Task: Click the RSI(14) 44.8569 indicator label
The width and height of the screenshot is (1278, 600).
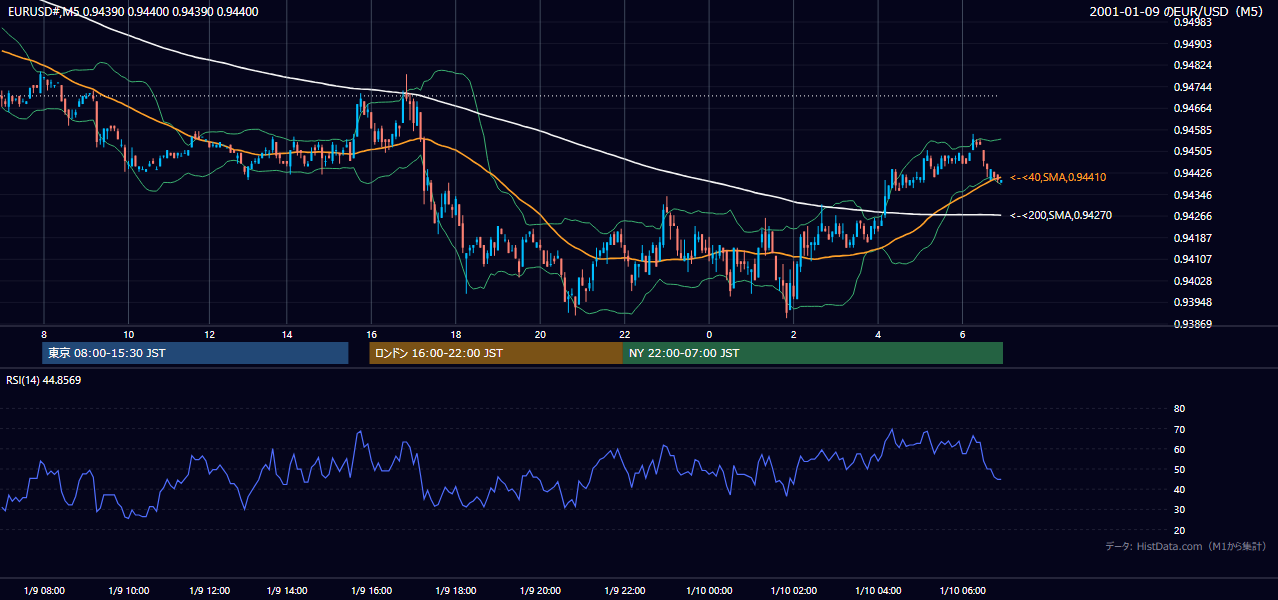Action: 44,380
